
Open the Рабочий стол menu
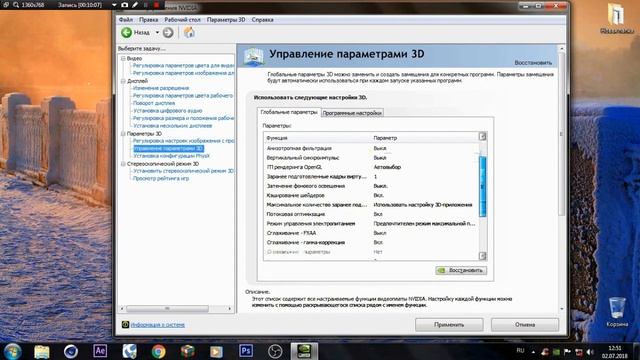(x=182, y=20)
